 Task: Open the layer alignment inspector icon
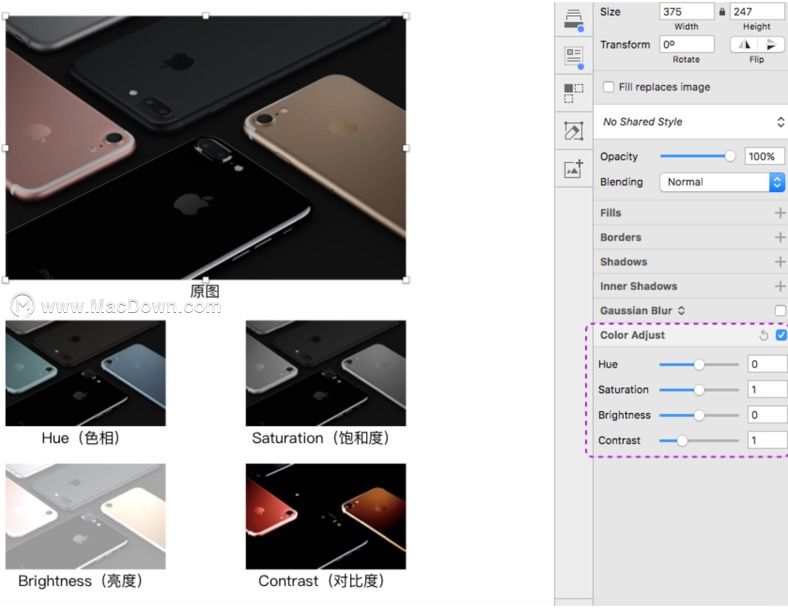(x=573, y=20)
